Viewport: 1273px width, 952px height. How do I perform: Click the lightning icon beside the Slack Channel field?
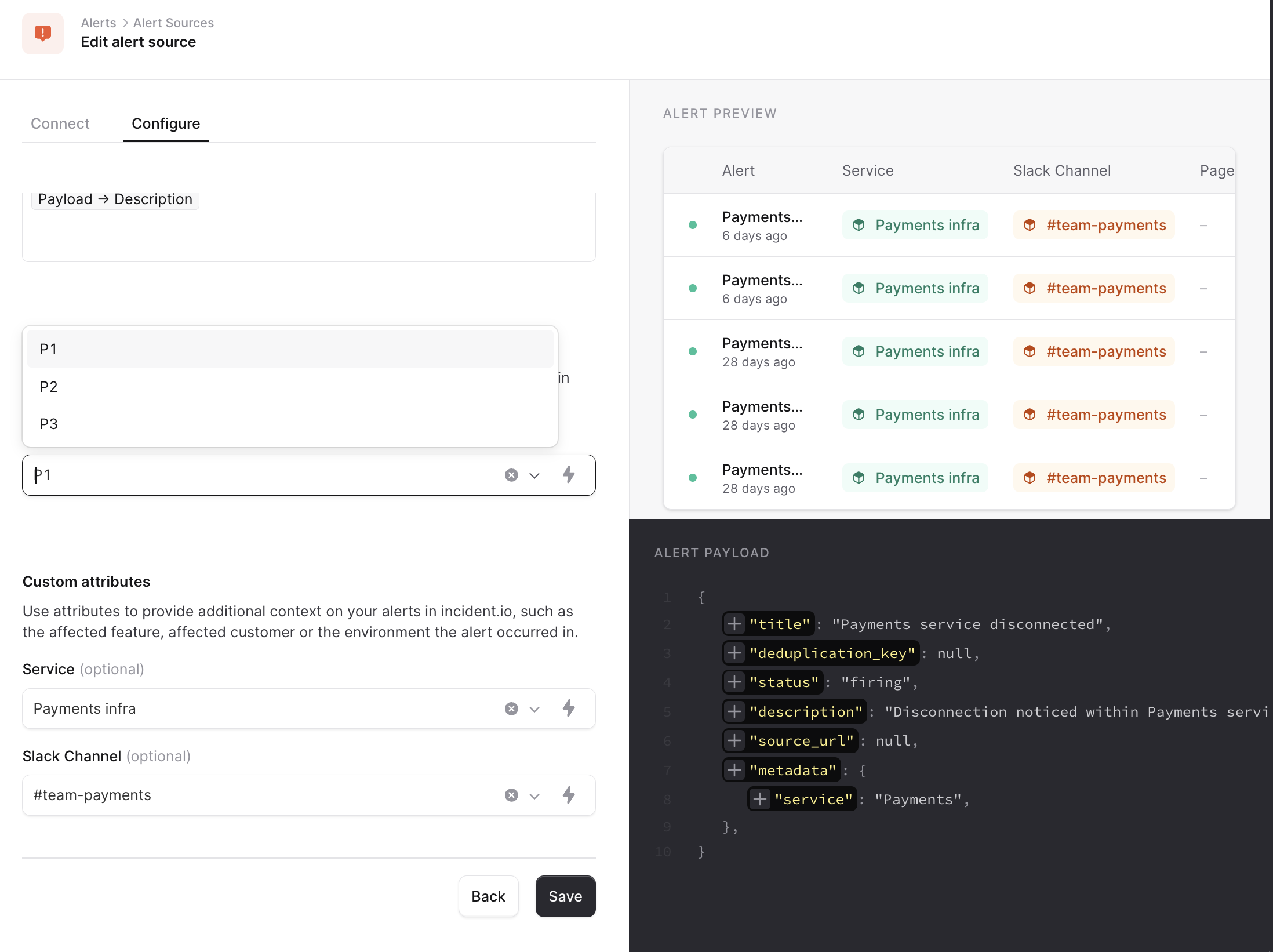pos(569,795)
